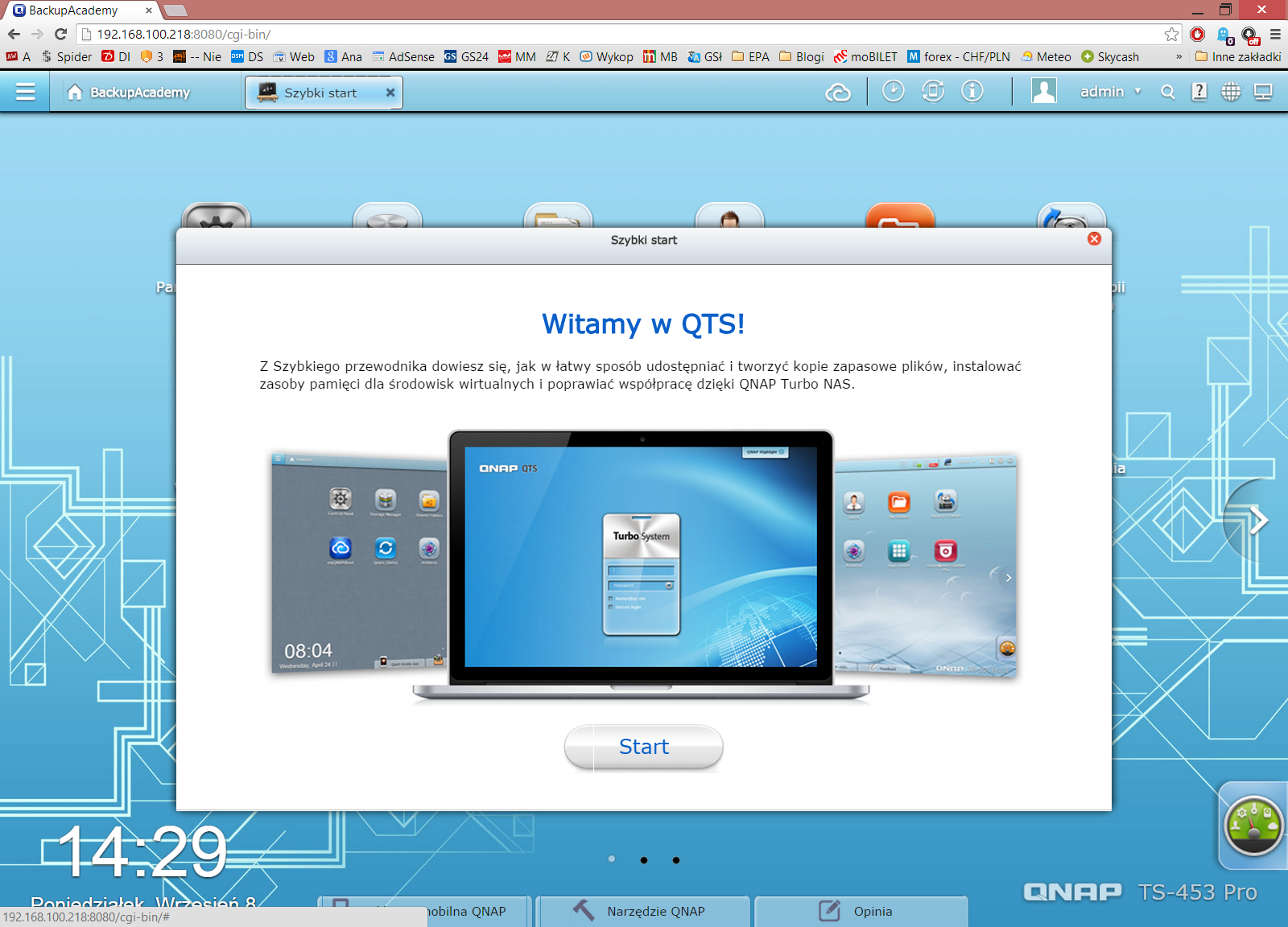This screenshot has width=1288, height=927.
Task: Go to BackupAcademy home desktop
Action: (x=129, y=93)
